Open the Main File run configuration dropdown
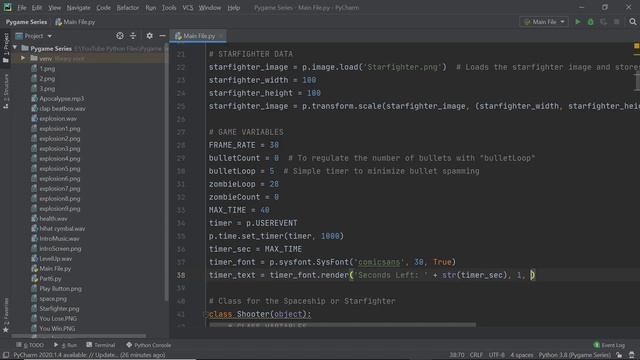The width and height of the screenshot is (640, 360). click(x=544, y=22)
